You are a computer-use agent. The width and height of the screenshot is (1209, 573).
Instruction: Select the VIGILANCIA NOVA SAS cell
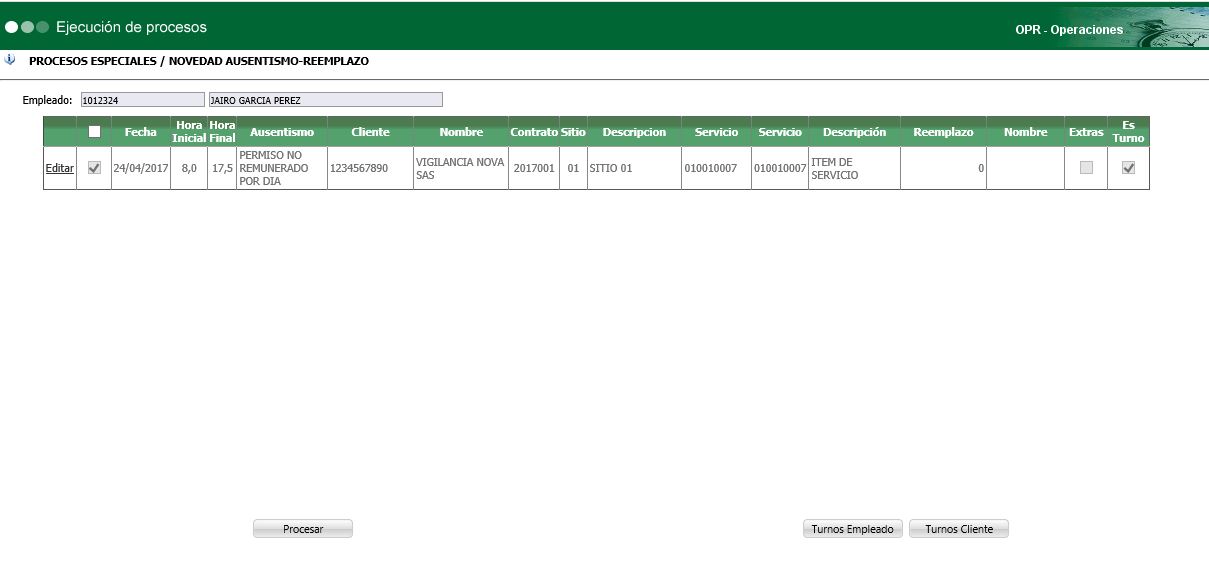click(x=460, y=168)
